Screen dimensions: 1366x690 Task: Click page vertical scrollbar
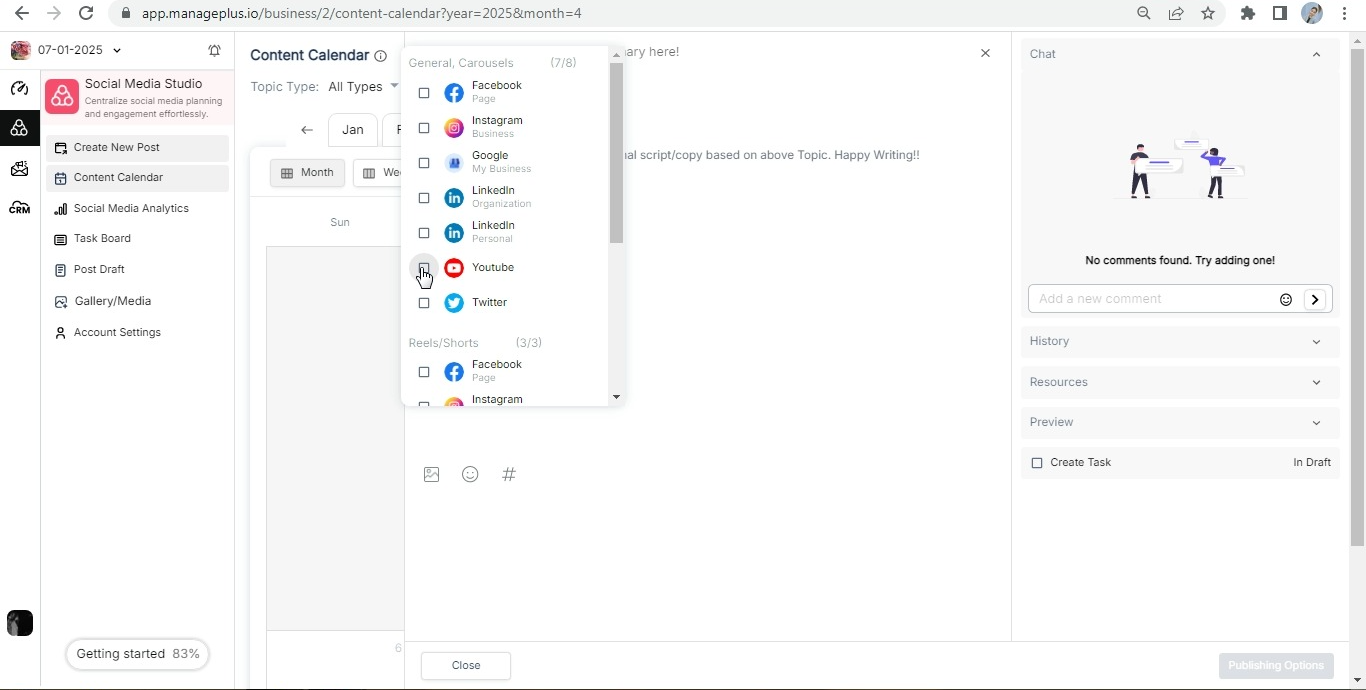(1357, 297)
